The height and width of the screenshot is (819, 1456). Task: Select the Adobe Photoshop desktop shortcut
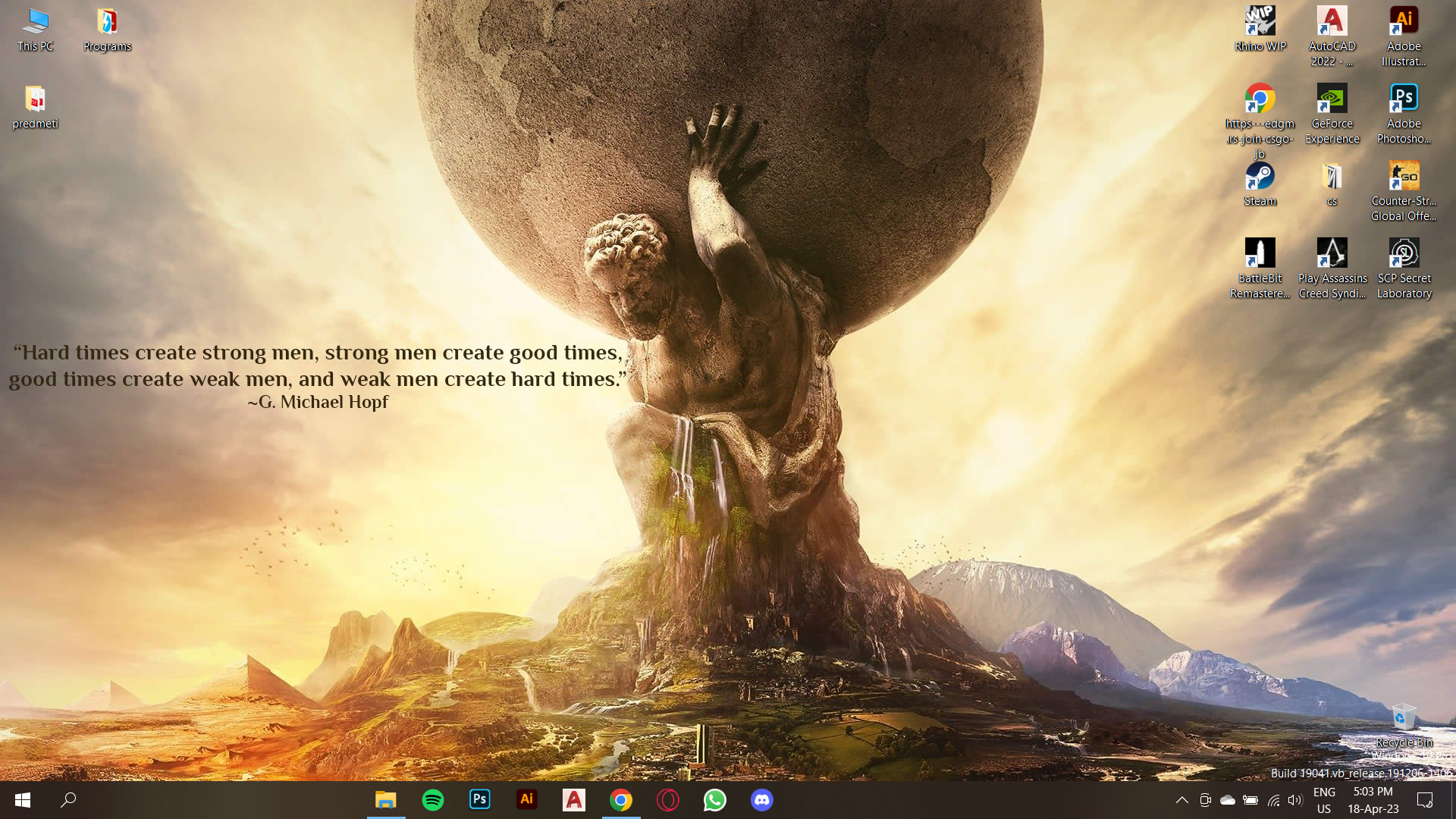[x=1404, y=114]
